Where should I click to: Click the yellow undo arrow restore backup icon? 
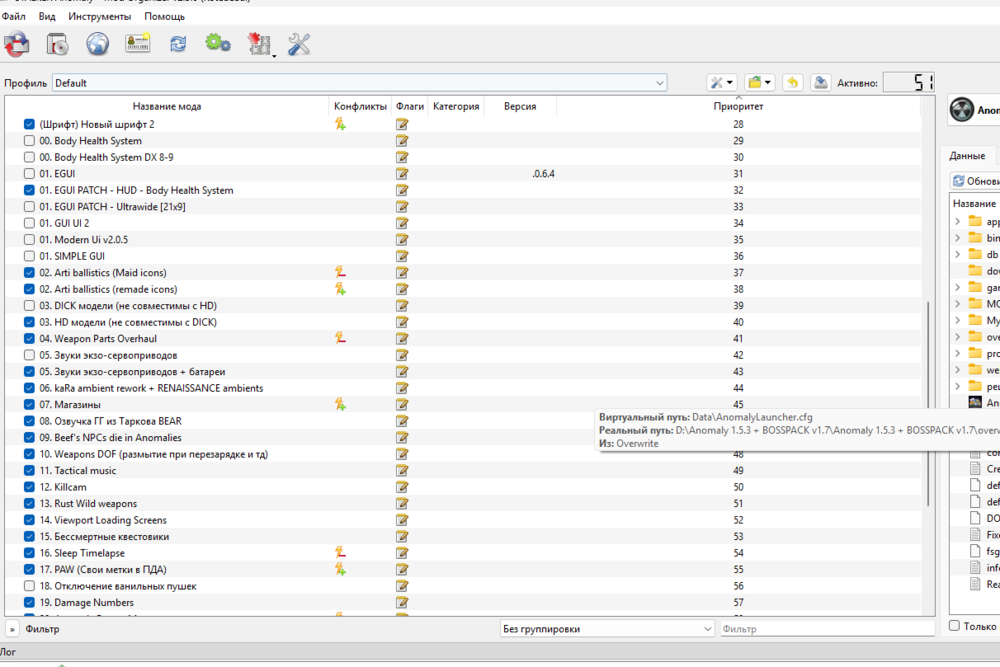[x=792, y=83]
